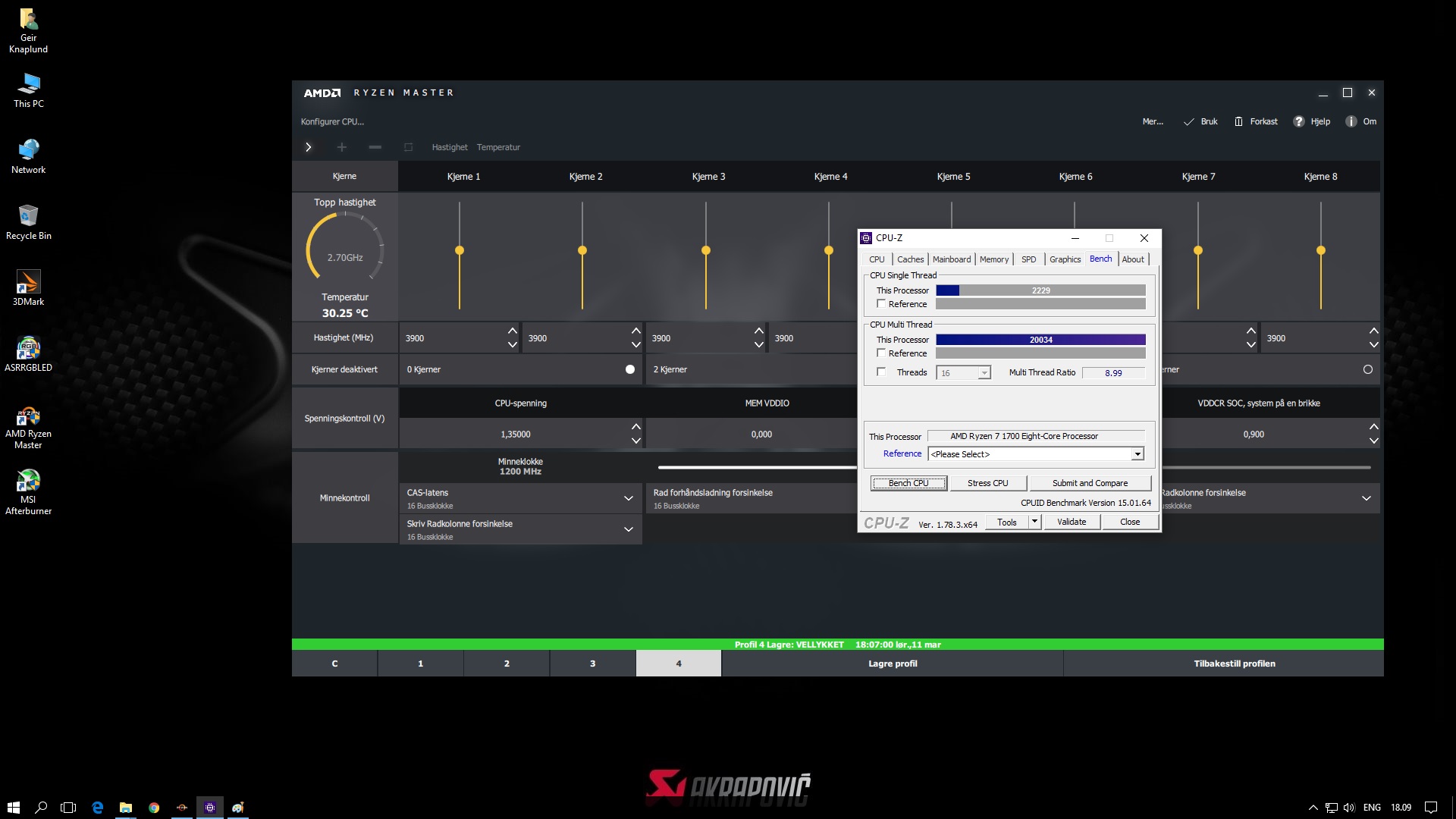This screenshot has height=819, width=1456.
Task: Click the Kjerne 3 speed slider handle
Action: point(706,250)
